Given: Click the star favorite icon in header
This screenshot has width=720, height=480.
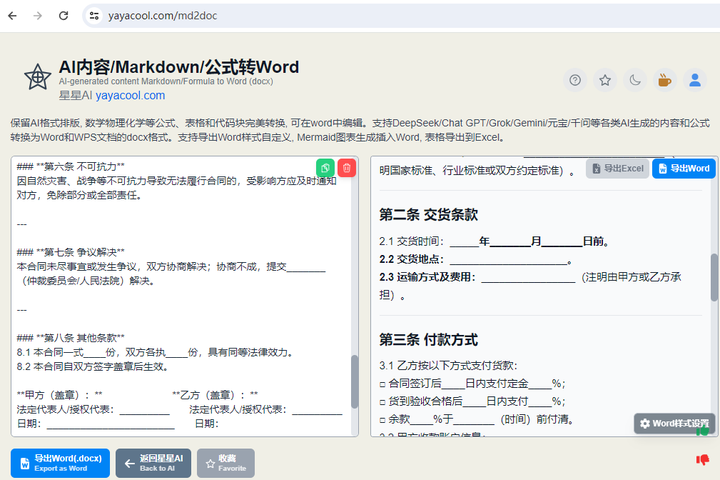Looking at the screenshot, I should point(605,80).
